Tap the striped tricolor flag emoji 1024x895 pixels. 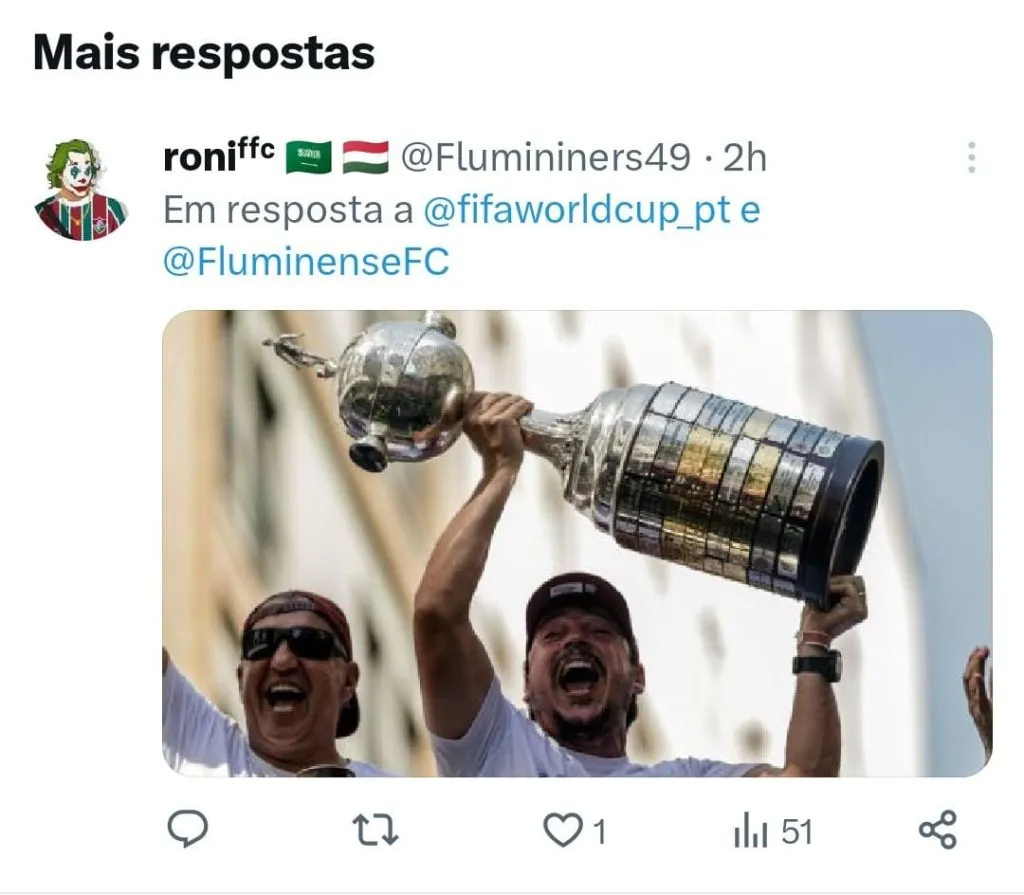point(366,157)
